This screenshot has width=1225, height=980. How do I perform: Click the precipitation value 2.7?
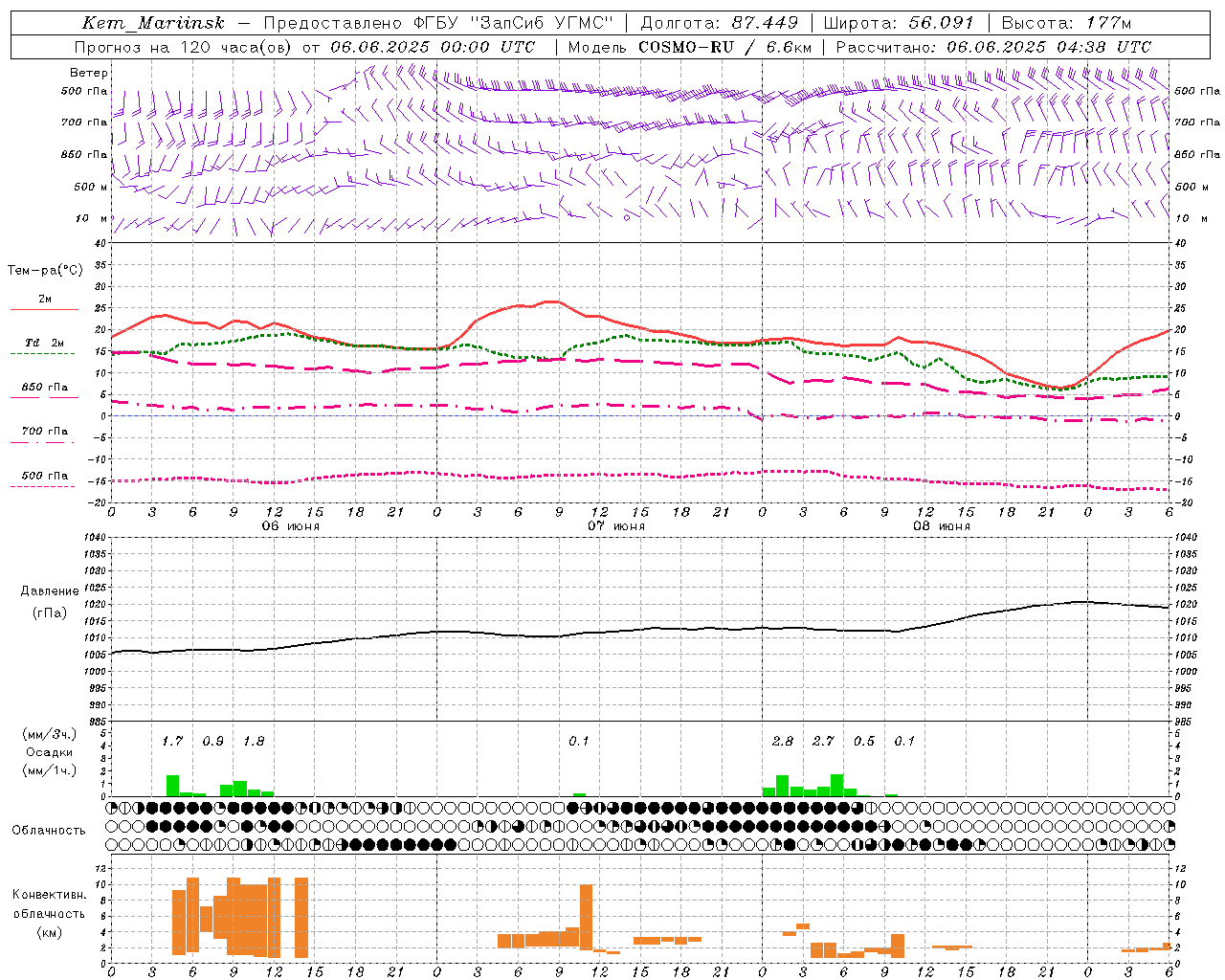point(823,741)
